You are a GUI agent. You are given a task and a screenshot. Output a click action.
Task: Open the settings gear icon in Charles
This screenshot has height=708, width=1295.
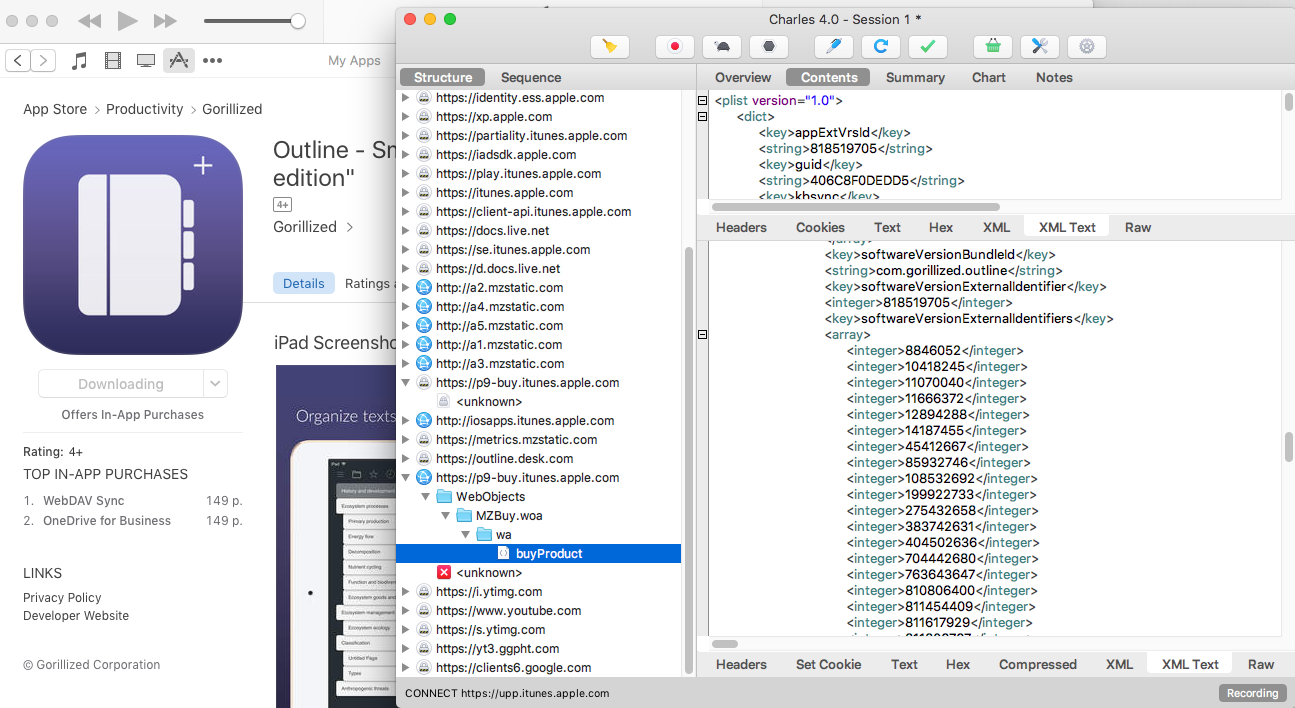coord(1086,46)
